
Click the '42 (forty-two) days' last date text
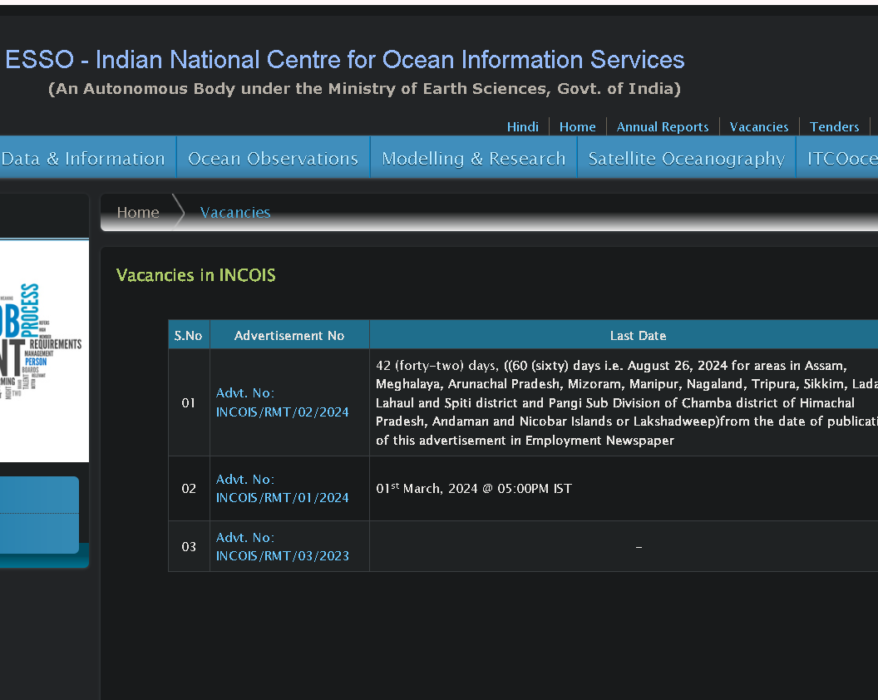627,403
